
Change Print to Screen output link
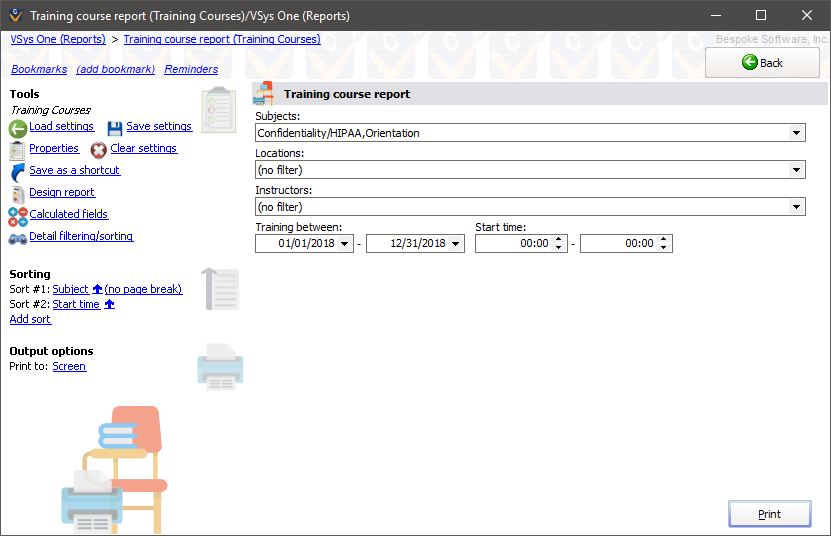click(69, 366)
